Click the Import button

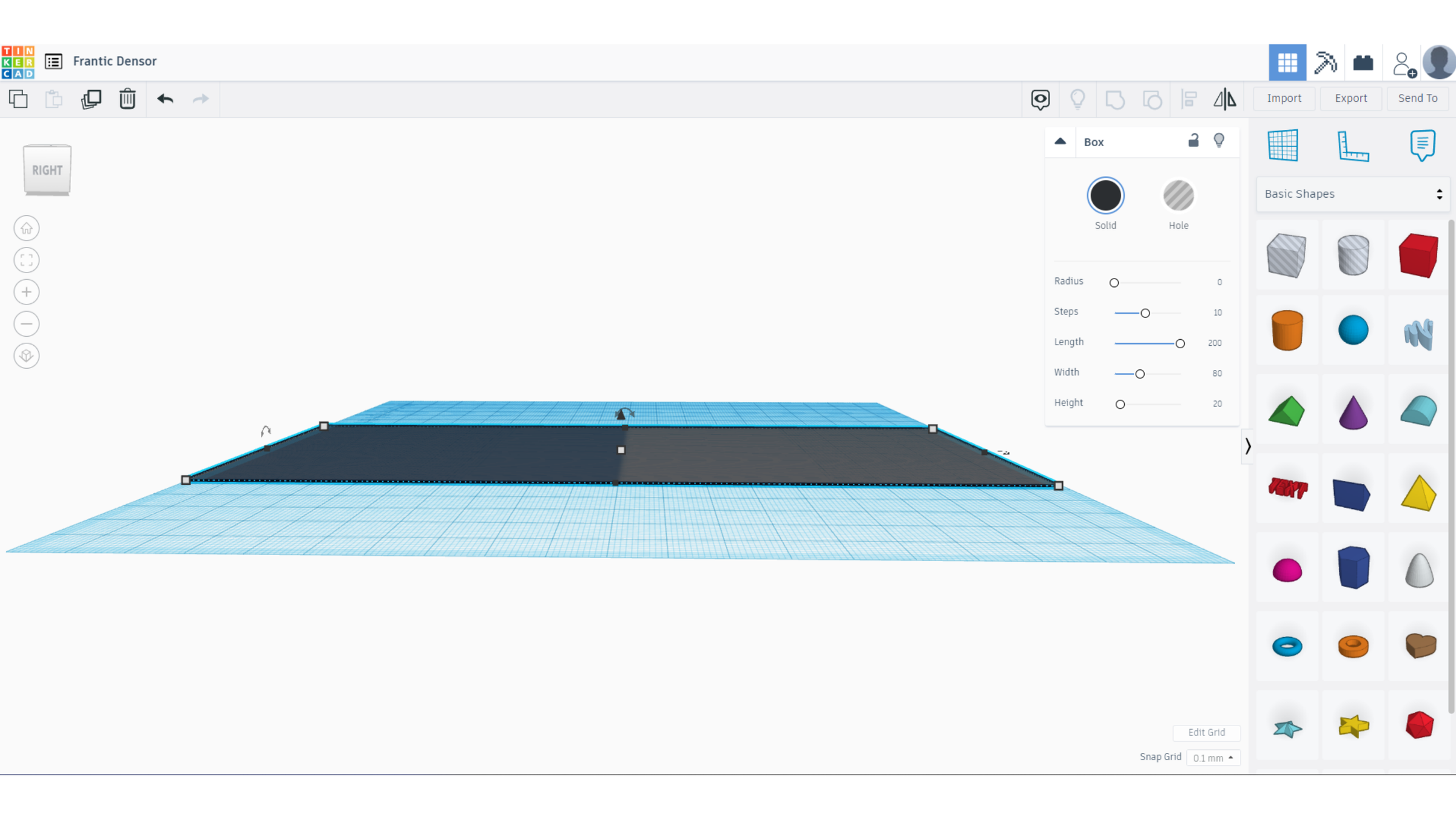tap(1284, 98)
